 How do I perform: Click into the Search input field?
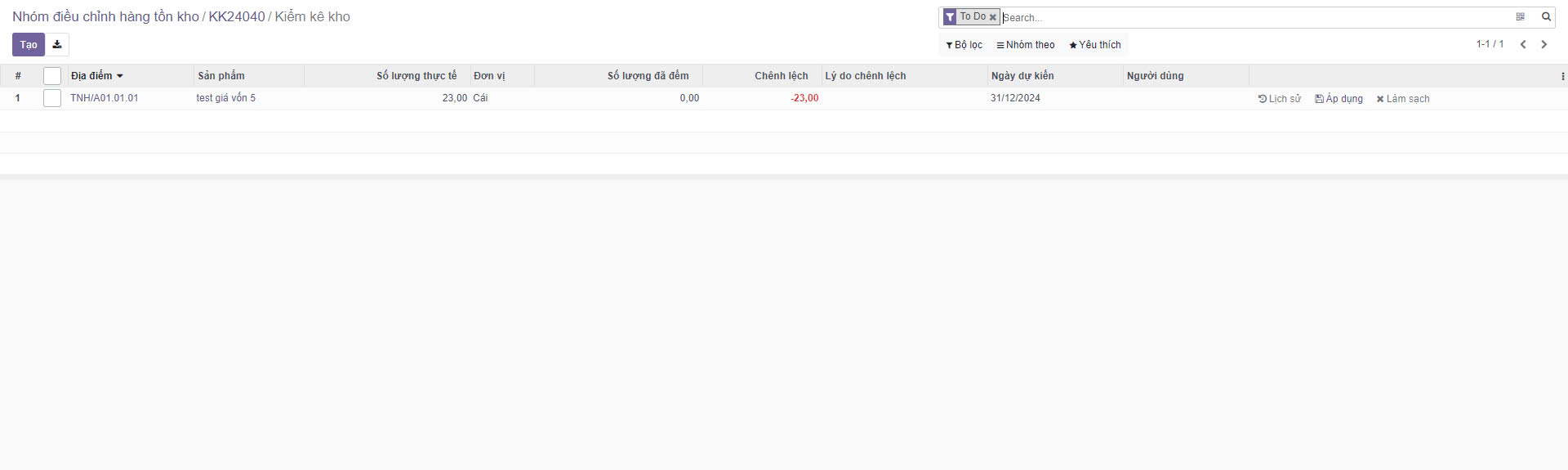coord(1249,17)
